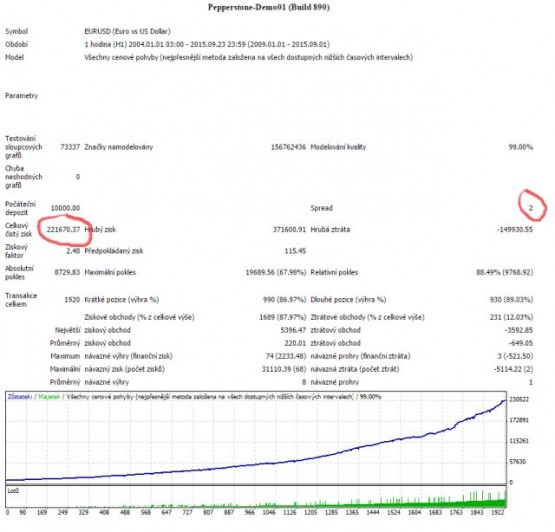The image size is (555, 532).
Task: Click the circled Spread value 2
Action: (531, 208)
